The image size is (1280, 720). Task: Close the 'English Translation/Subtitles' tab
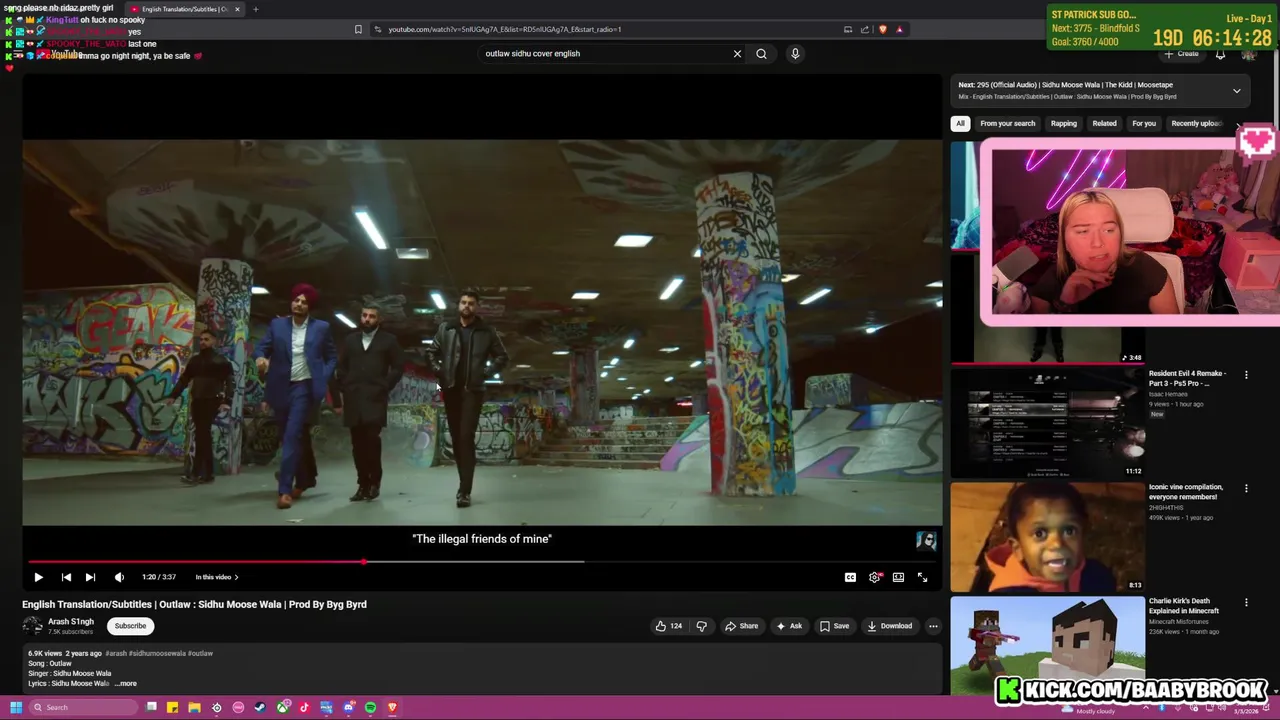(x=237, y=9)
